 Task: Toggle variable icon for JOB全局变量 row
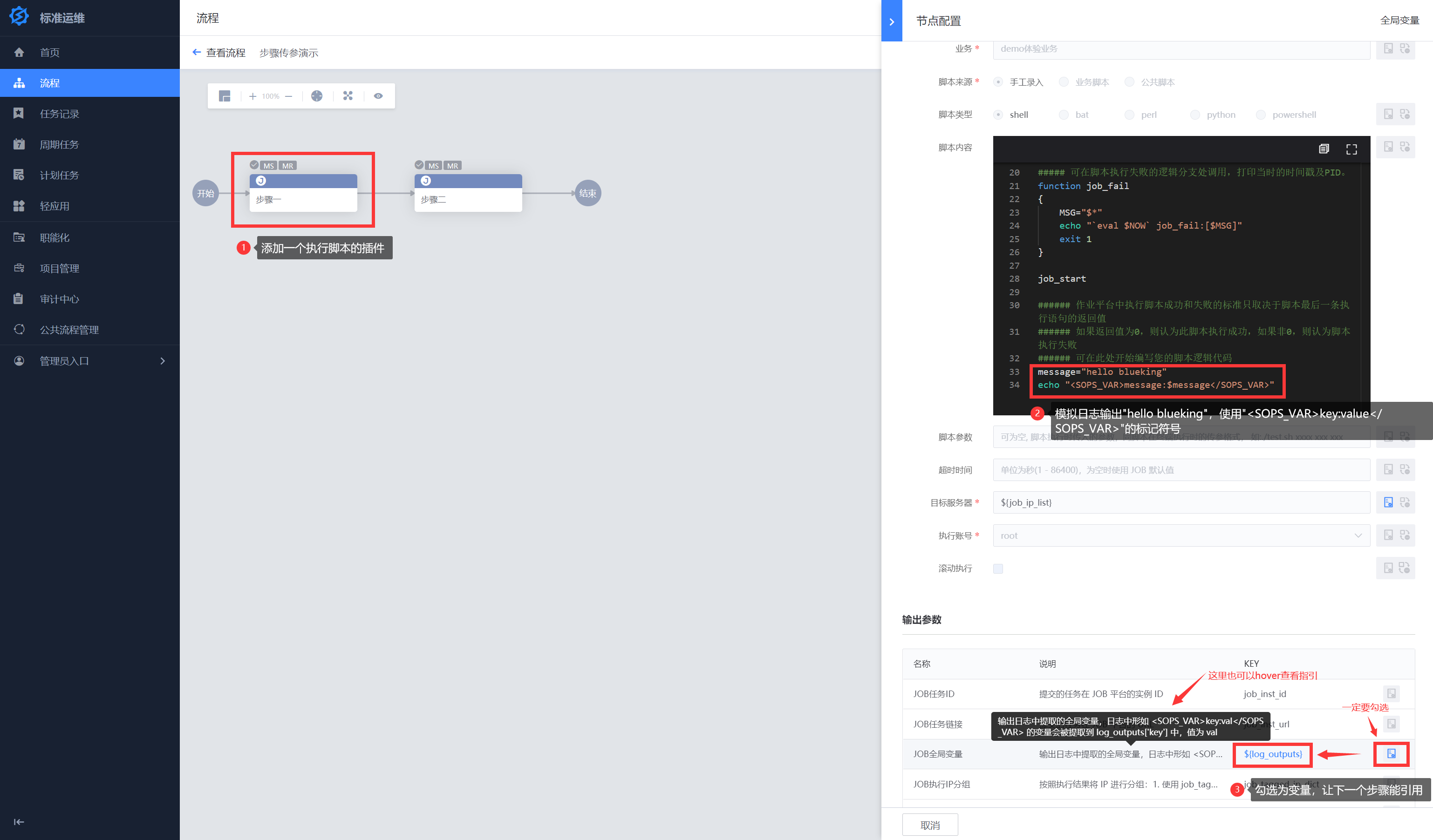click(x=1391, y=753)
